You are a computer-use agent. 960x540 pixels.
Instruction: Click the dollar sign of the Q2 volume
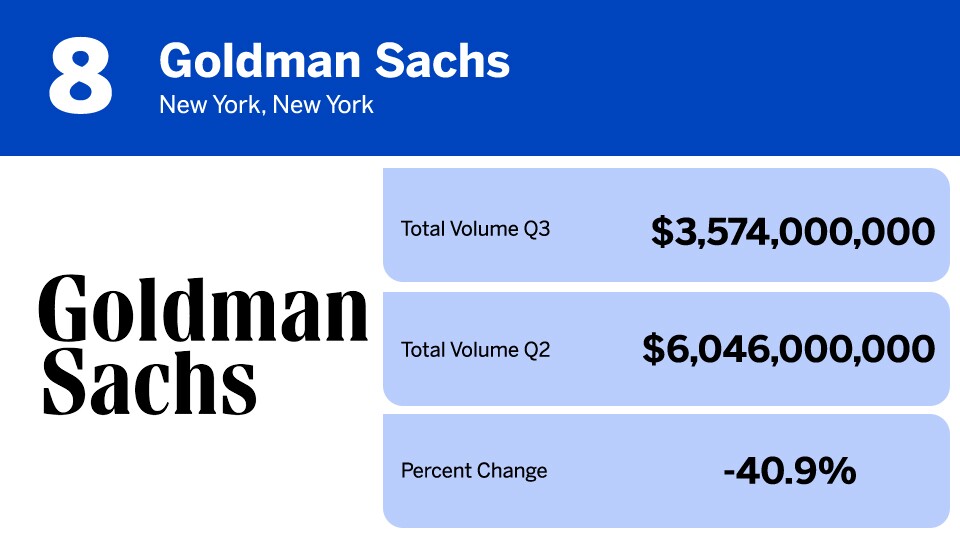coord(653,349)
